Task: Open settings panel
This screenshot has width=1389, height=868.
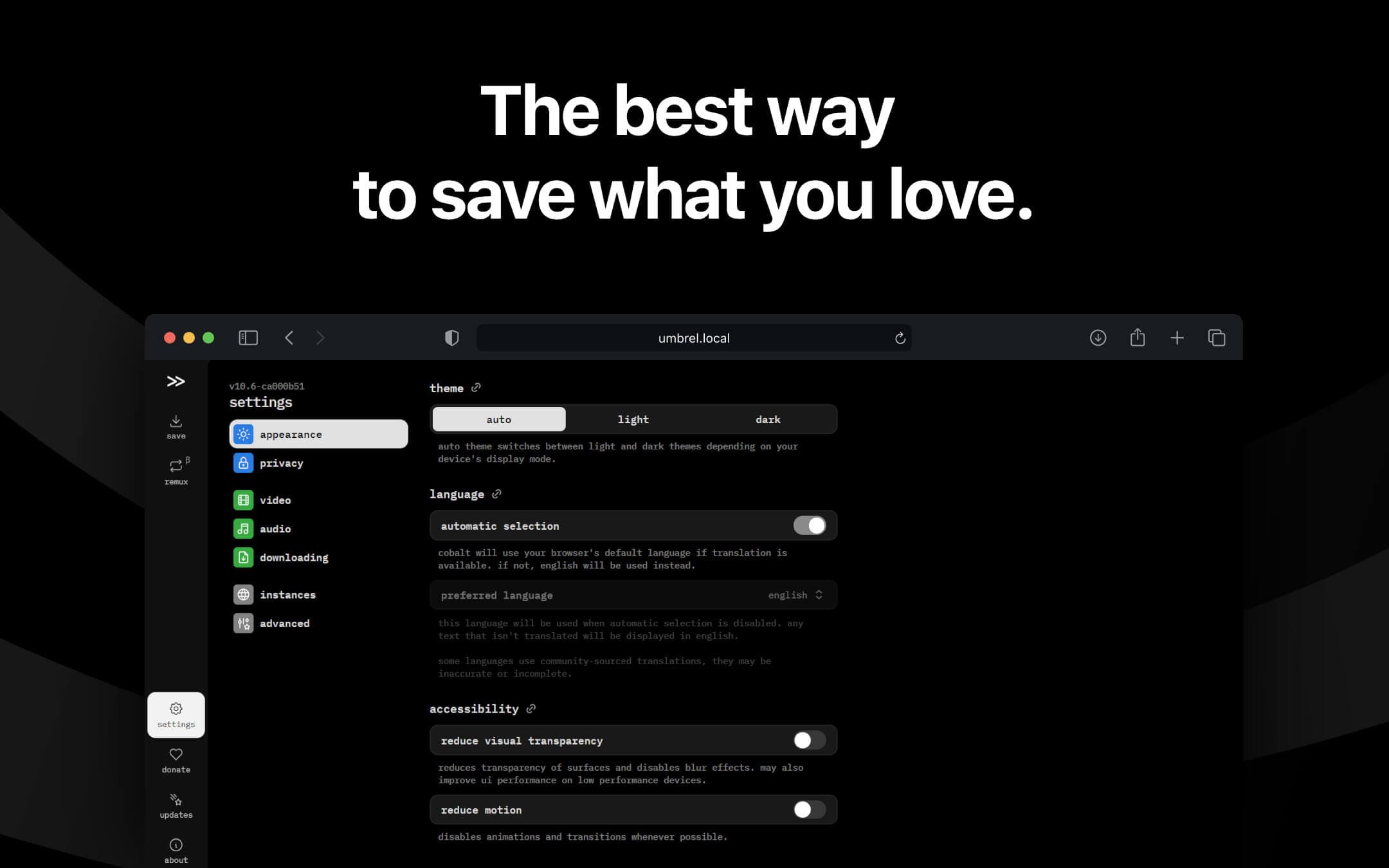Action: [x=176, y=714]
